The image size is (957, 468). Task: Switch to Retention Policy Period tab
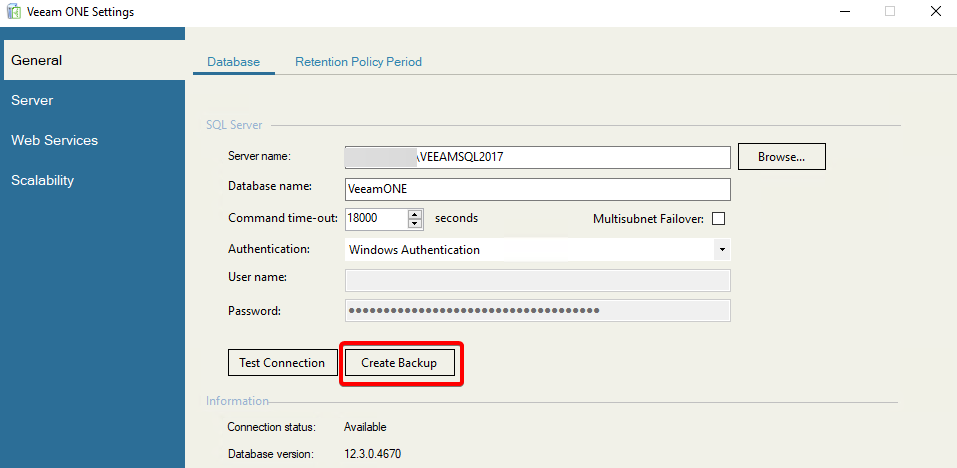pyautogui.click(x=358, y=62)
